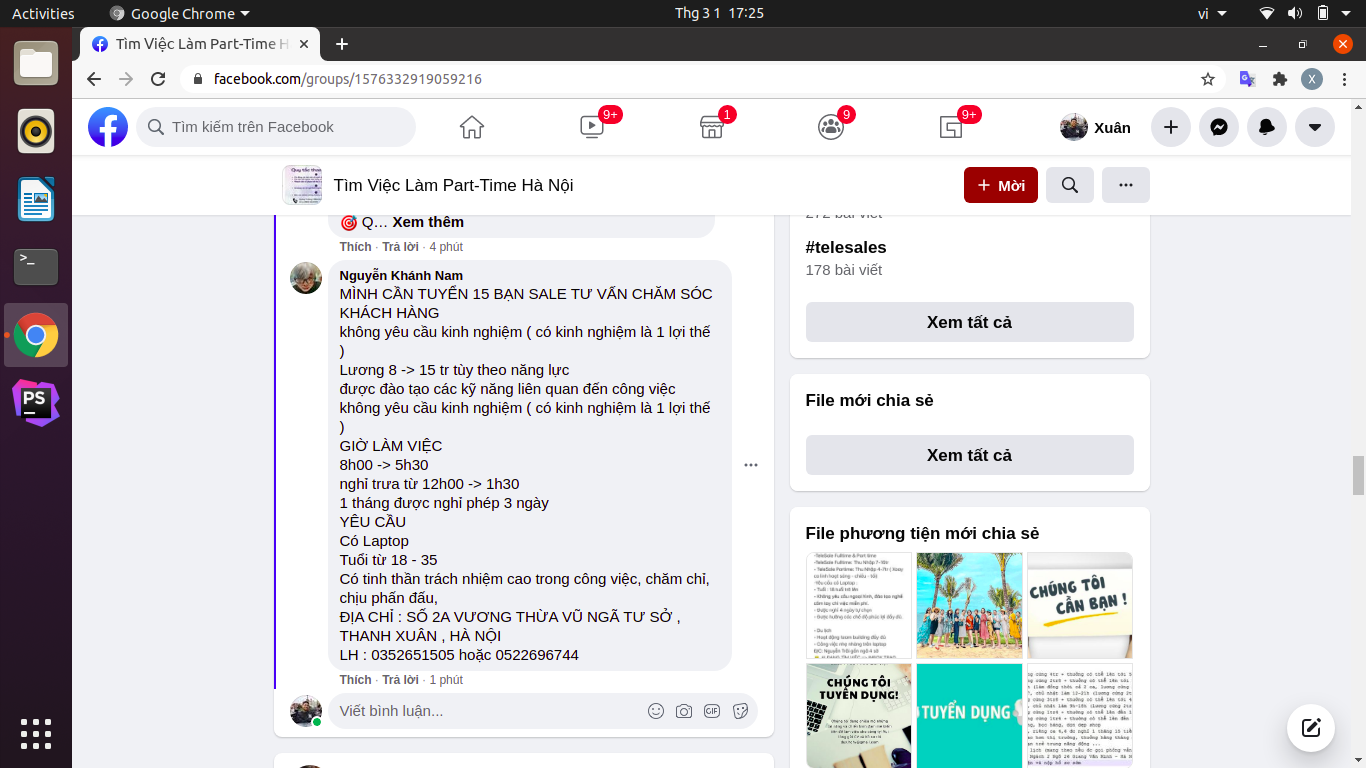Open Facebook Watch video icon
The width and height of the screenshot is (1366, 768).
592,127
